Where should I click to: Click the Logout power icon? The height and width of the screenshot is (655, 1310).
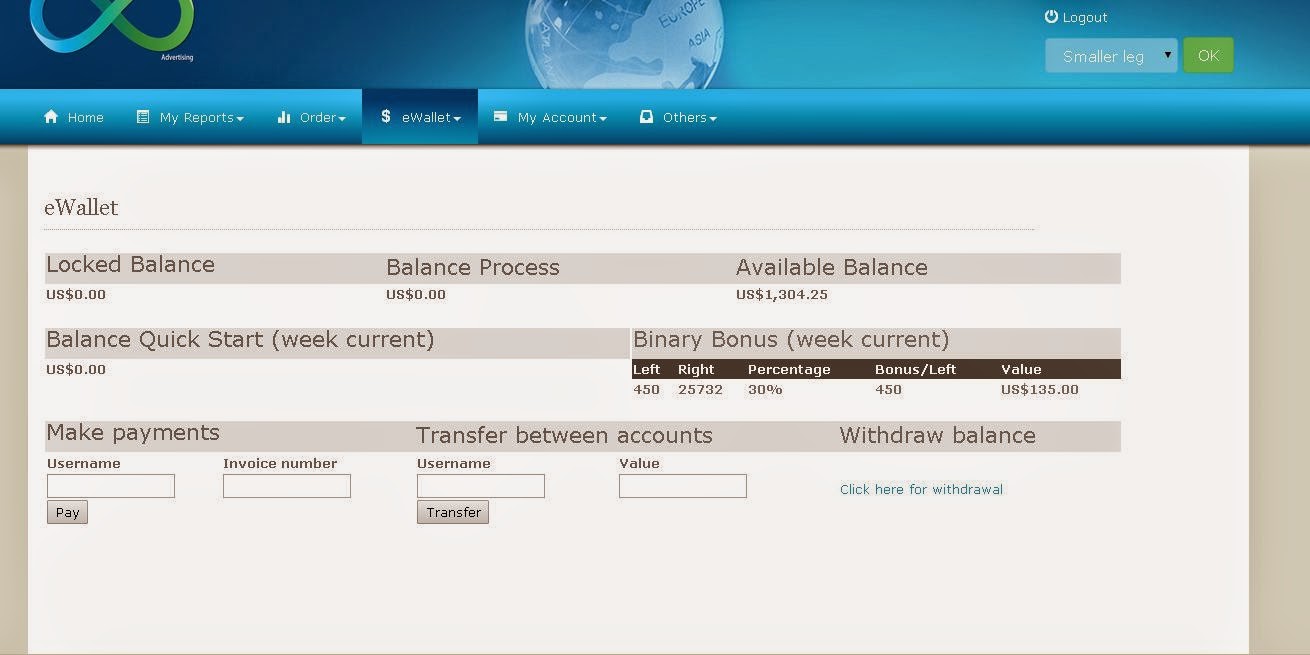(1052, 16)
